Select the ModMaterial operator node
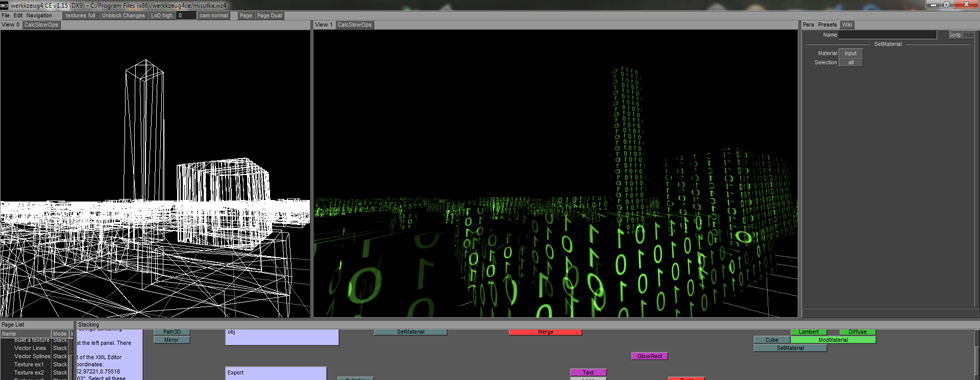 click(832, 340)
